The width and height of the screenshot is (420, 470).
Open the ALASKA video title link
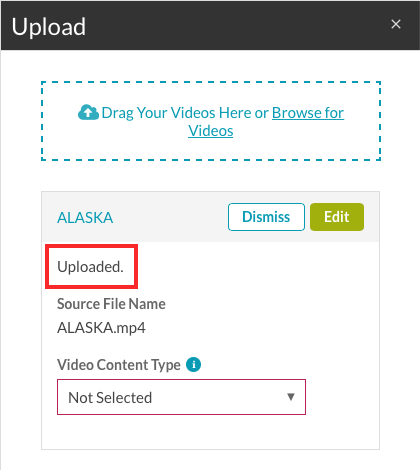[85, 218]
